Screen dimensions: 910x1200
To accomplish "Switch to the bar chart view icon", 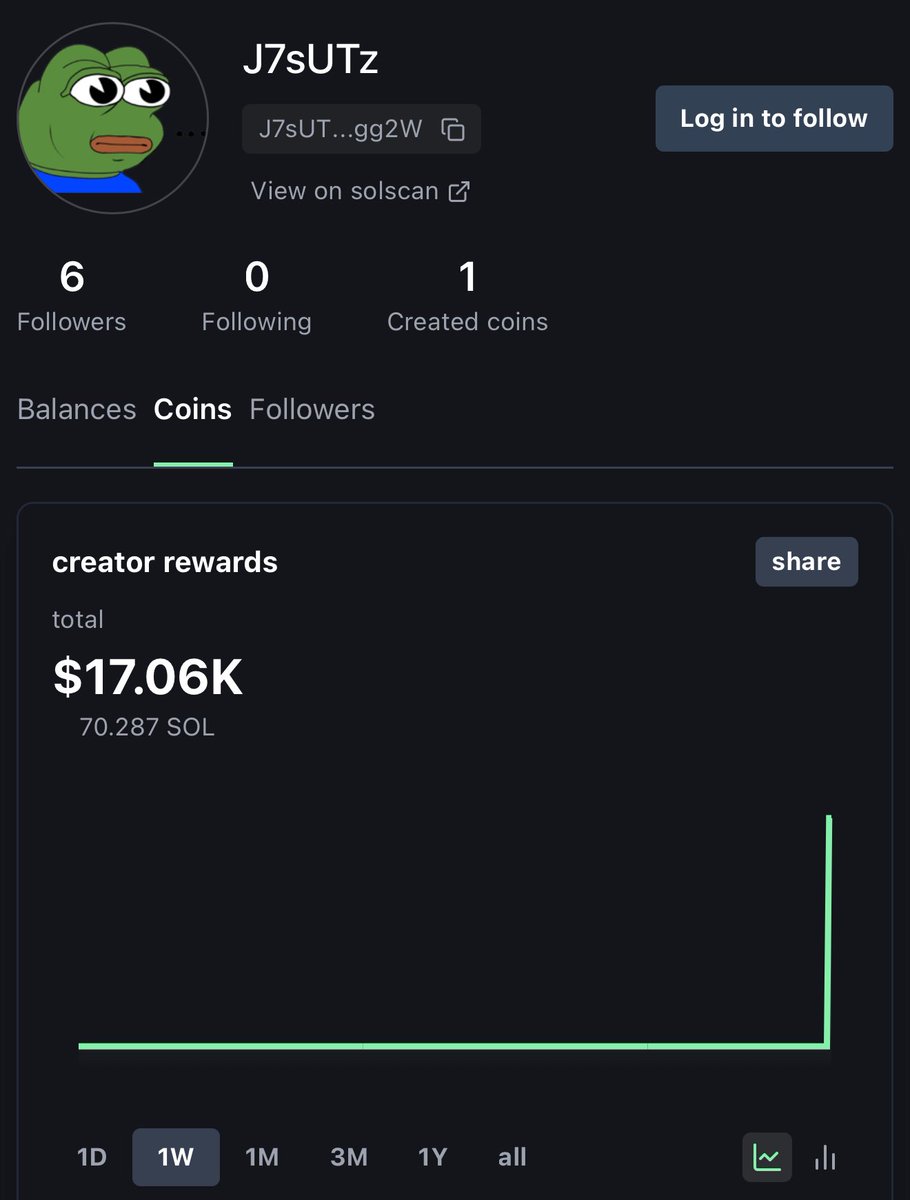I will [x=825, y=1158].
